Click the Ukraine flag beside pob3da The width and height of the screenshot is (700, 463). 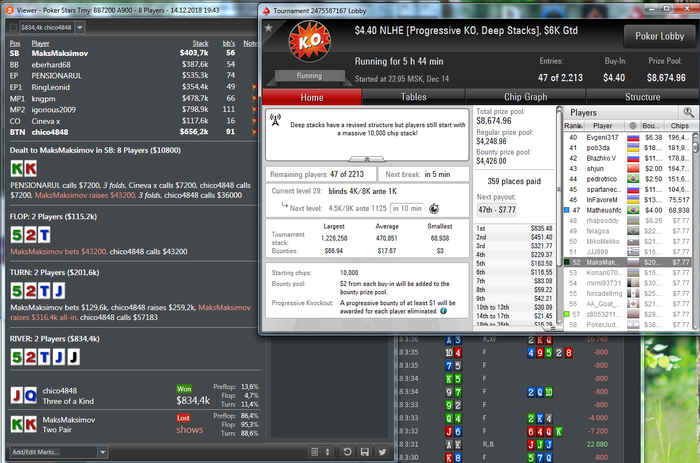pos(633,148)
